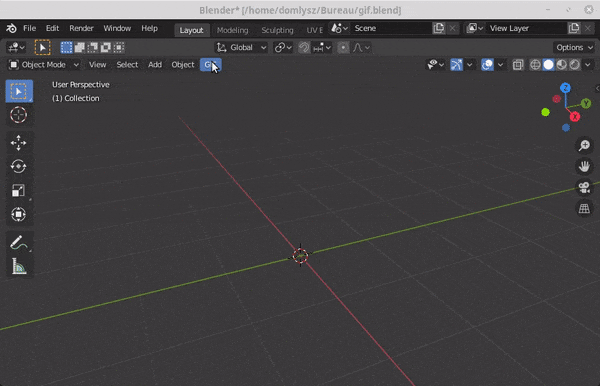The image size is (600, 386).
Task: Open the Object Mode dropdown
Action: [44, 65]
